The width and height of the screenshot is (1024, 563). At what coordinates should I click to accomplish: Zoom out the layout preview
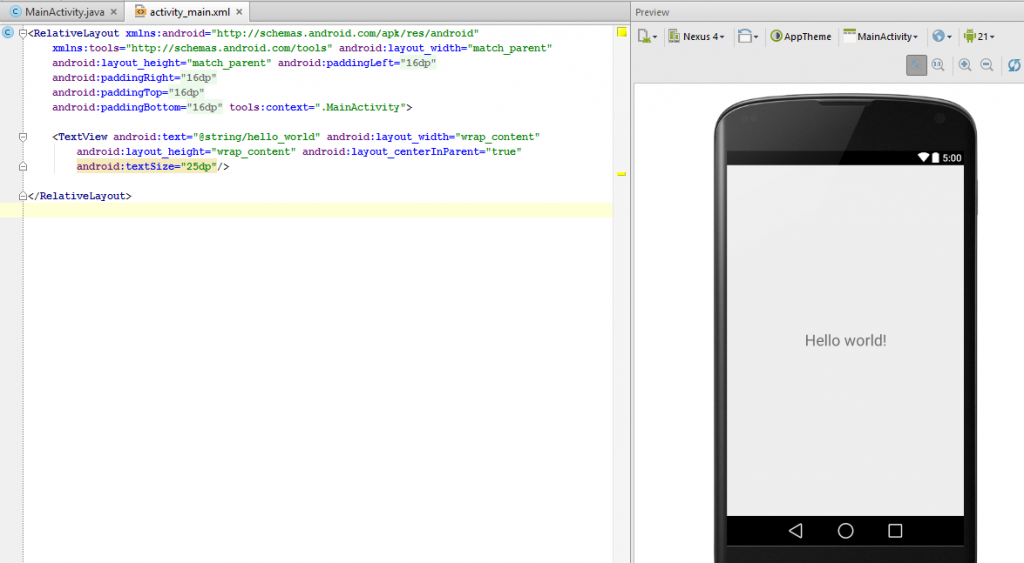click(987, 65)
